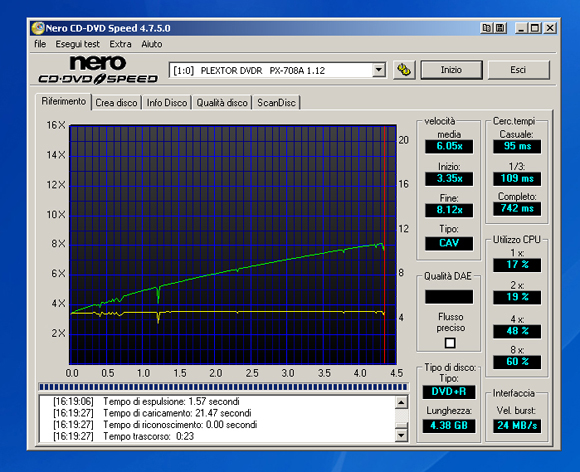Switch to the Info Disco tab

tap(167, 102)
